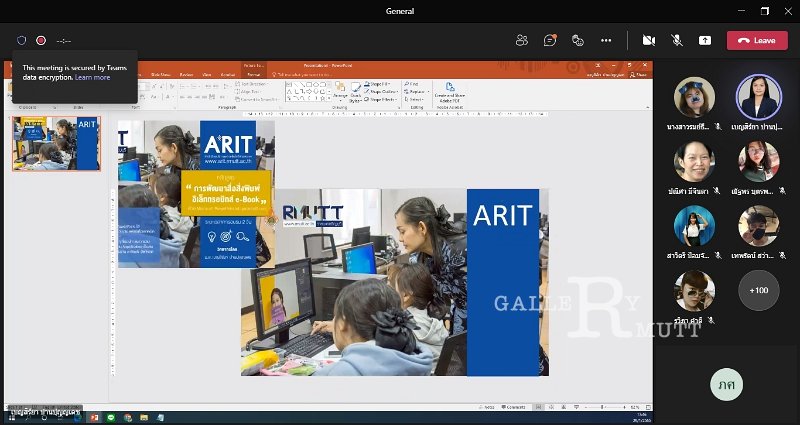Switch to Normal view in PowerPoint status bar
The image size is (800, 425).
[x=538, y=407]
